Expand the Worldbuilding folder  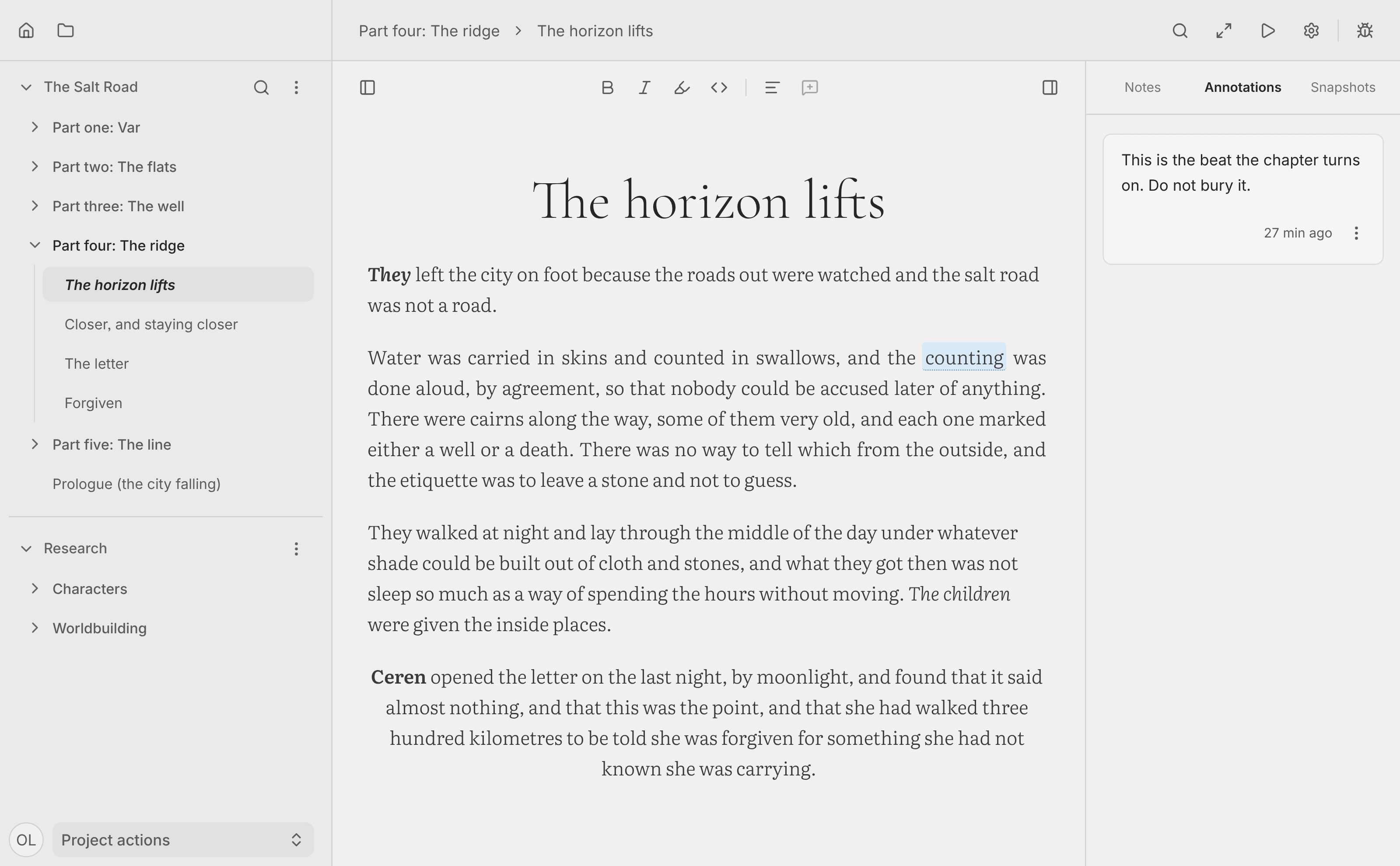click(35, 629)
